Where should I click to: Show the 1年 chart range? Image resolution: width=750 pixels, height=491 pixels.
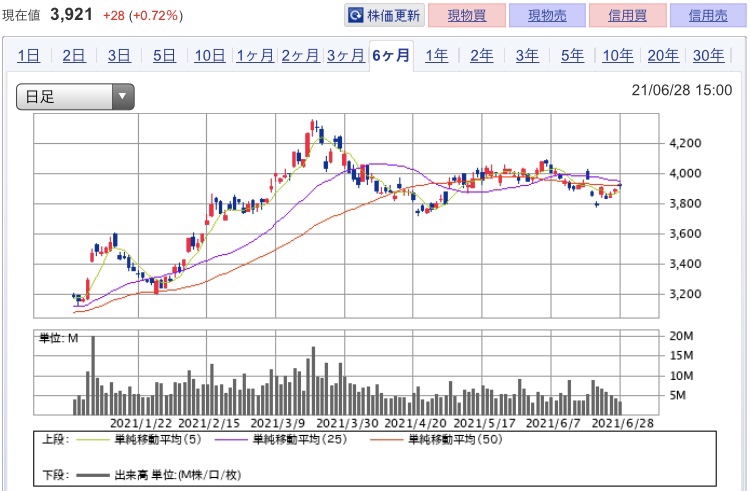pos(436,55)
